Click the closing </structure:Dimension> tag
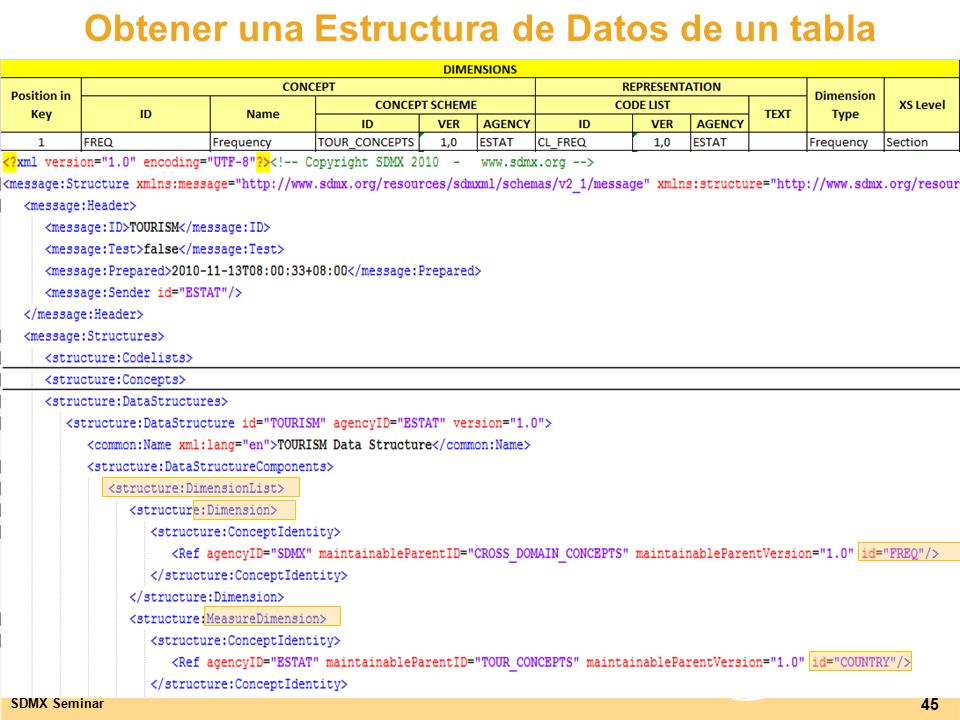960x720 pixels. [206, 597]
